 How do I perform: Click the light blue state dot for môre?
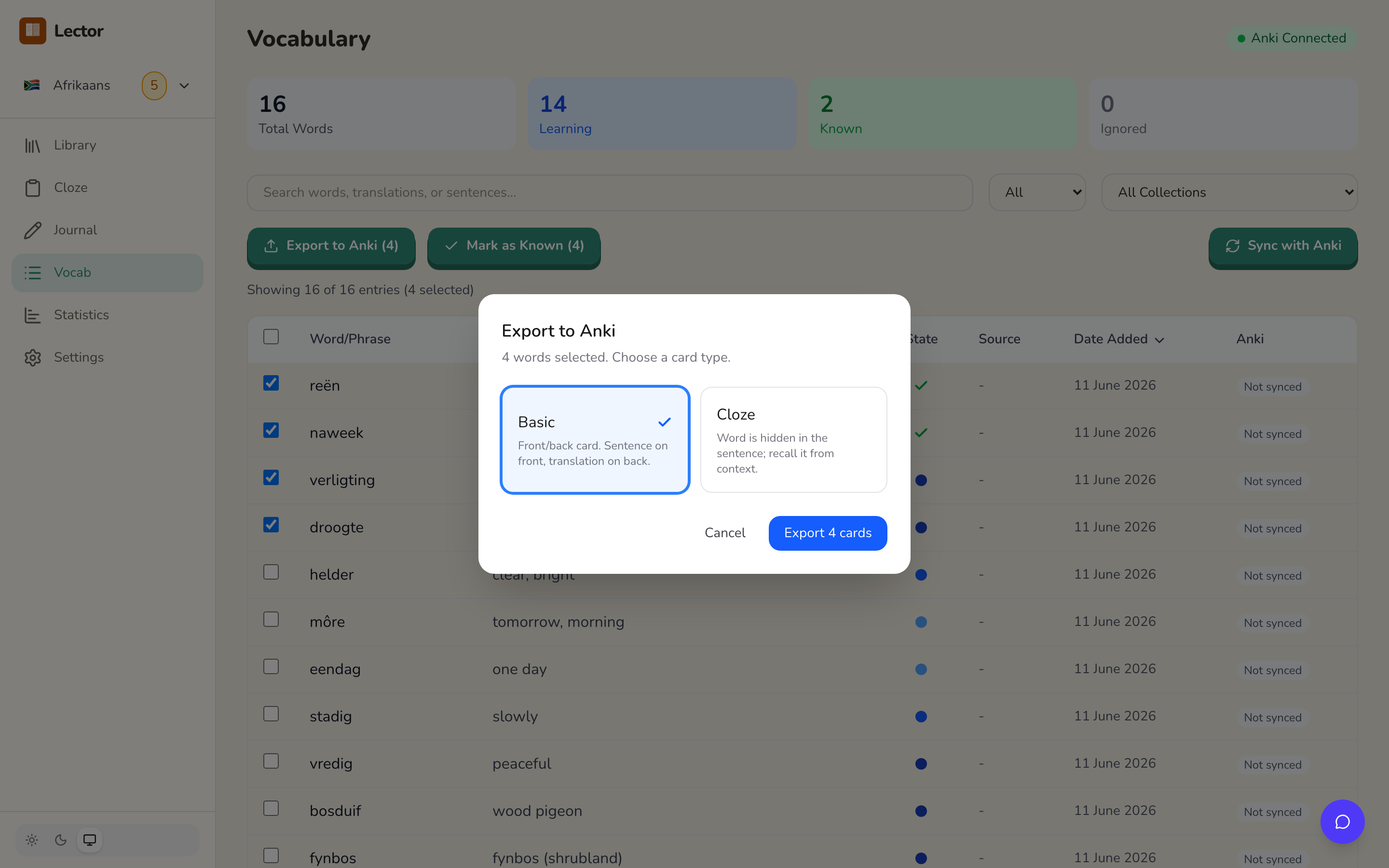pos(921,622)
